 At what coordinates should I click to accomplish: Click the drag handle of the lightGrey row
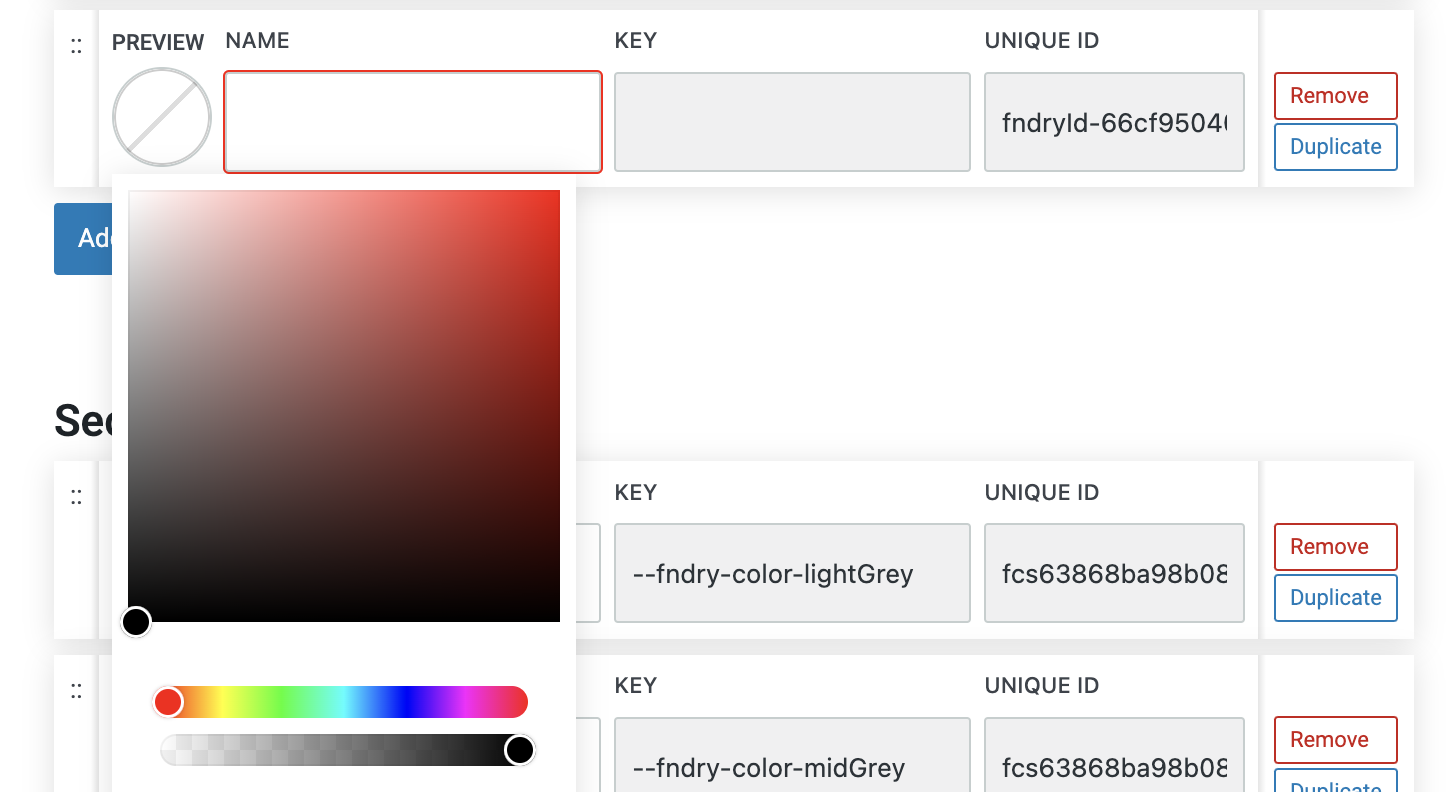pos(76,497)
